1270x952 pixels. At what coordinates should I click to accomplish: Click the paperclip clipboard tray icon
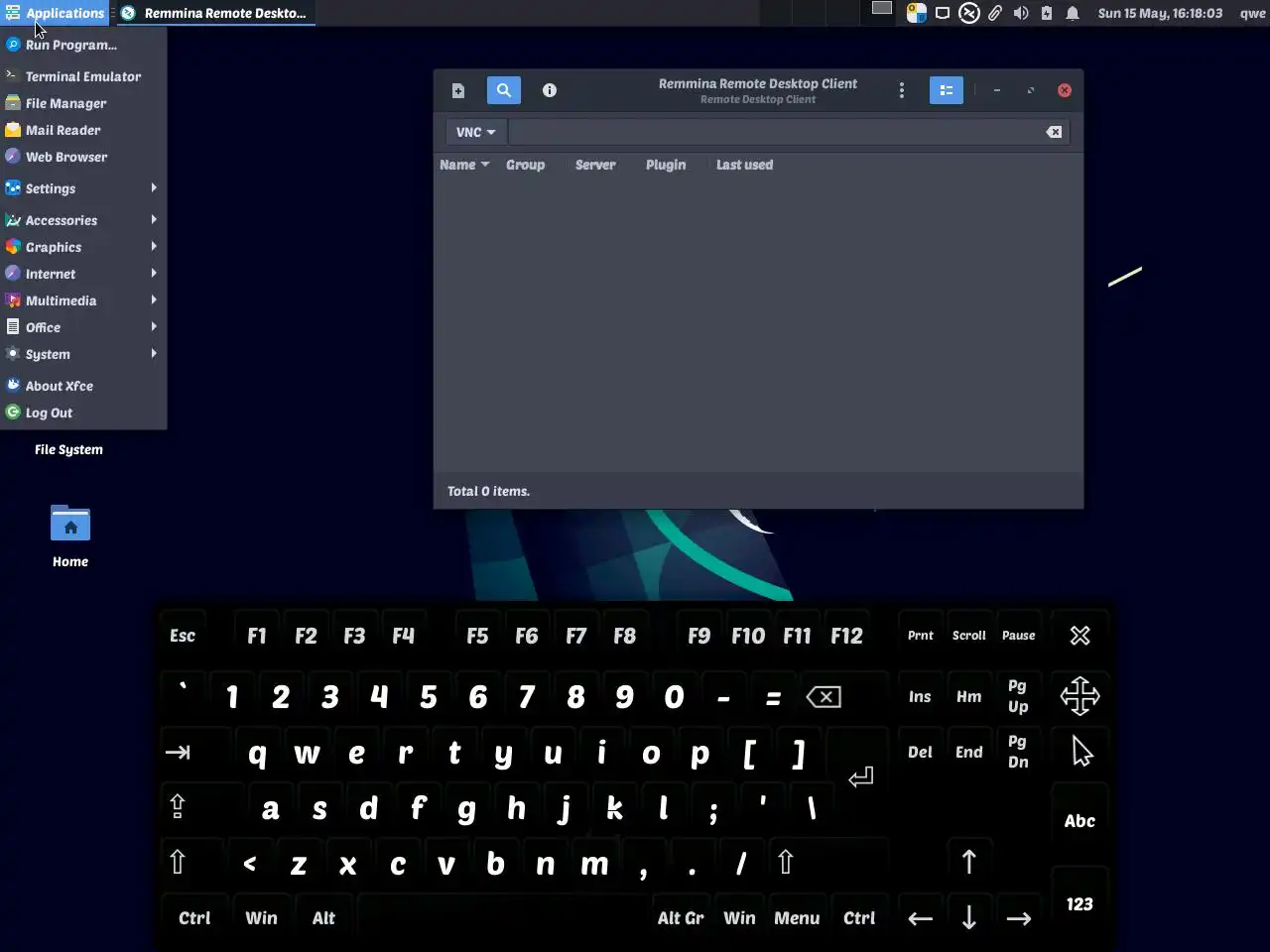[x=994, y=13]
